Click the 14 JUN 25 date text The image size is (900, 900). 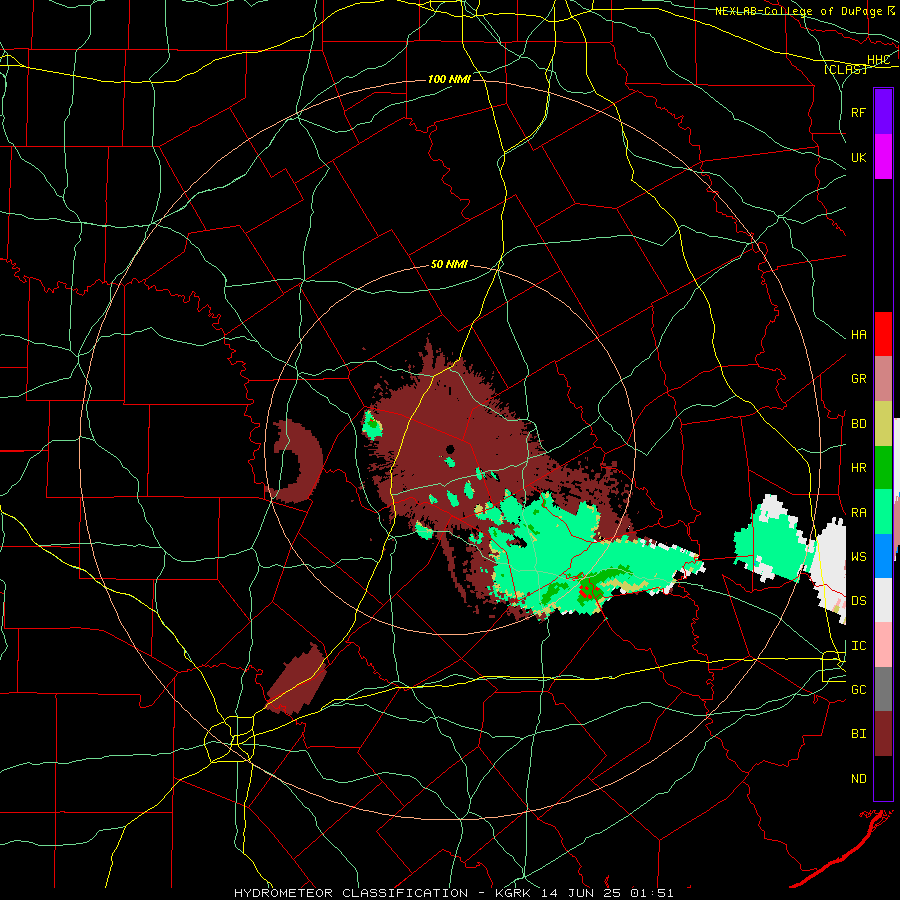[x=581, y=893]
